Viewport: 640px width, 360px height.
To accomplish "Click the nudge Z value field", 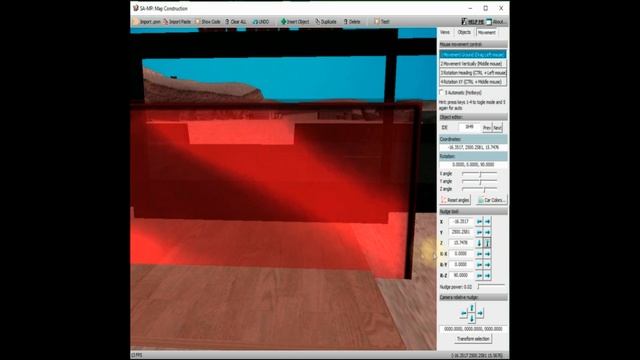I will click(461, 243).
